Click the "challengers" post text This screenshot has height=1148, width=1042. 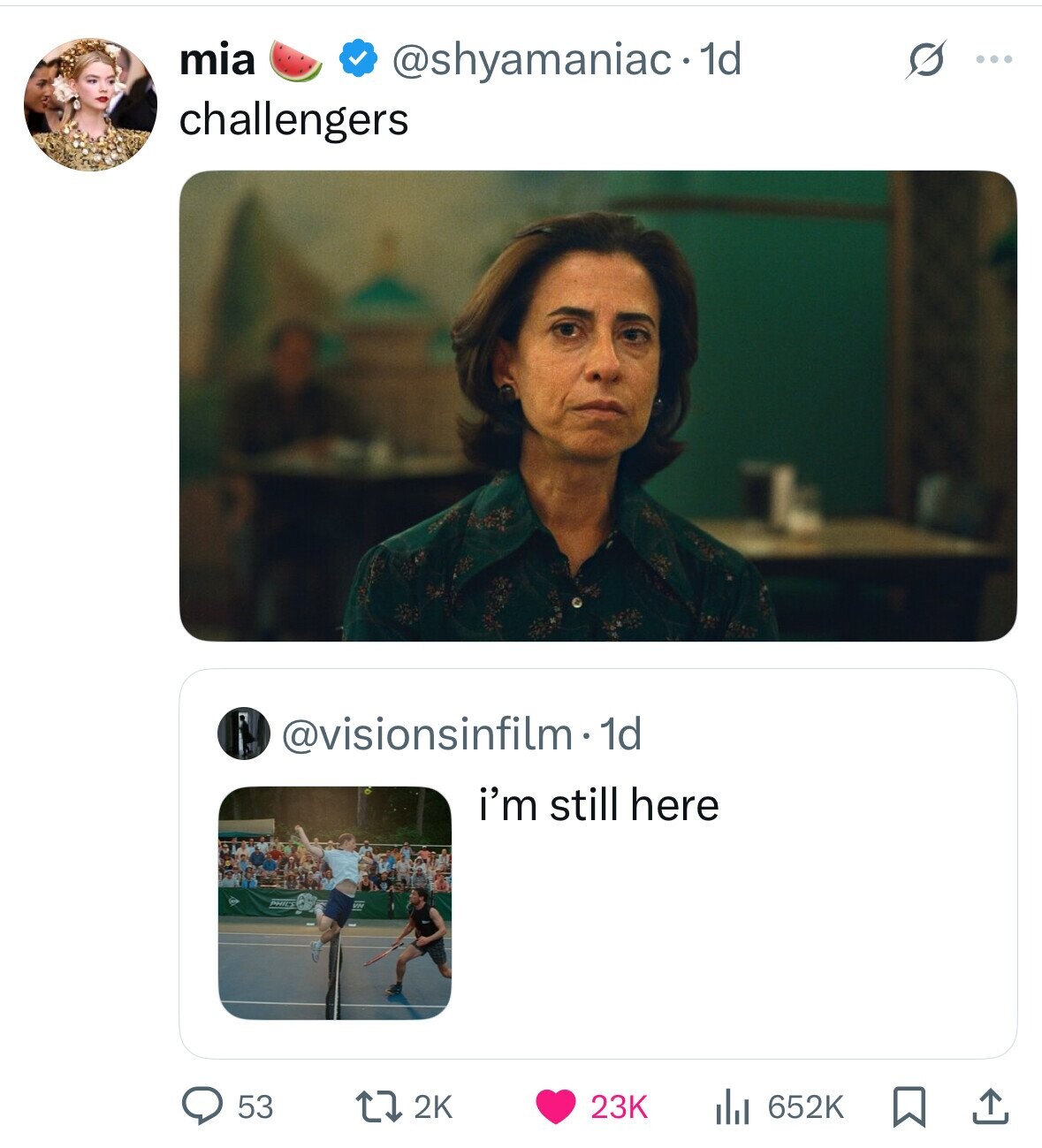pyautogui.click(x=293, y=119)
